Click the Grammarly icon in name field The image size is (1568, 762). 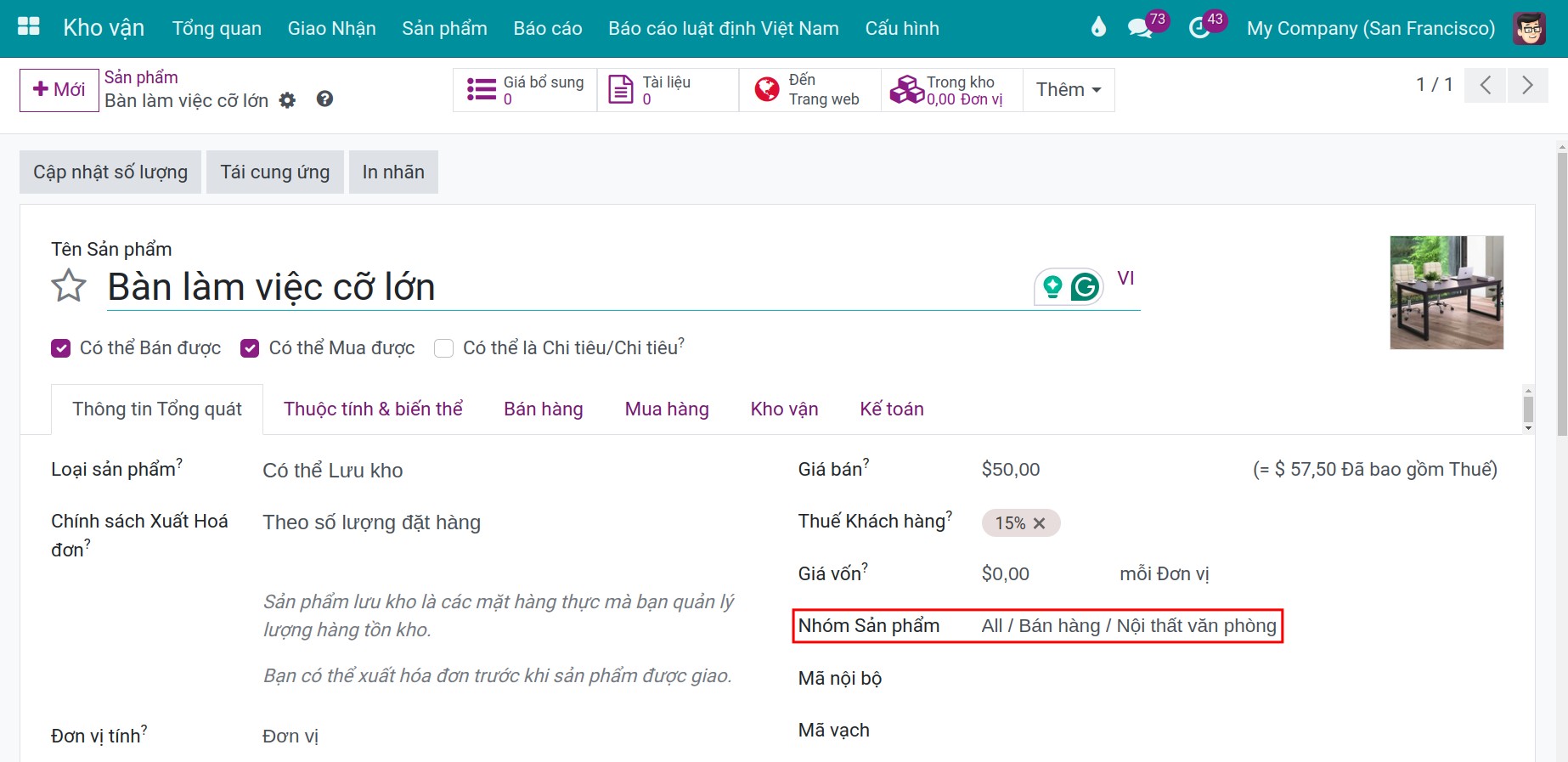1085,287
